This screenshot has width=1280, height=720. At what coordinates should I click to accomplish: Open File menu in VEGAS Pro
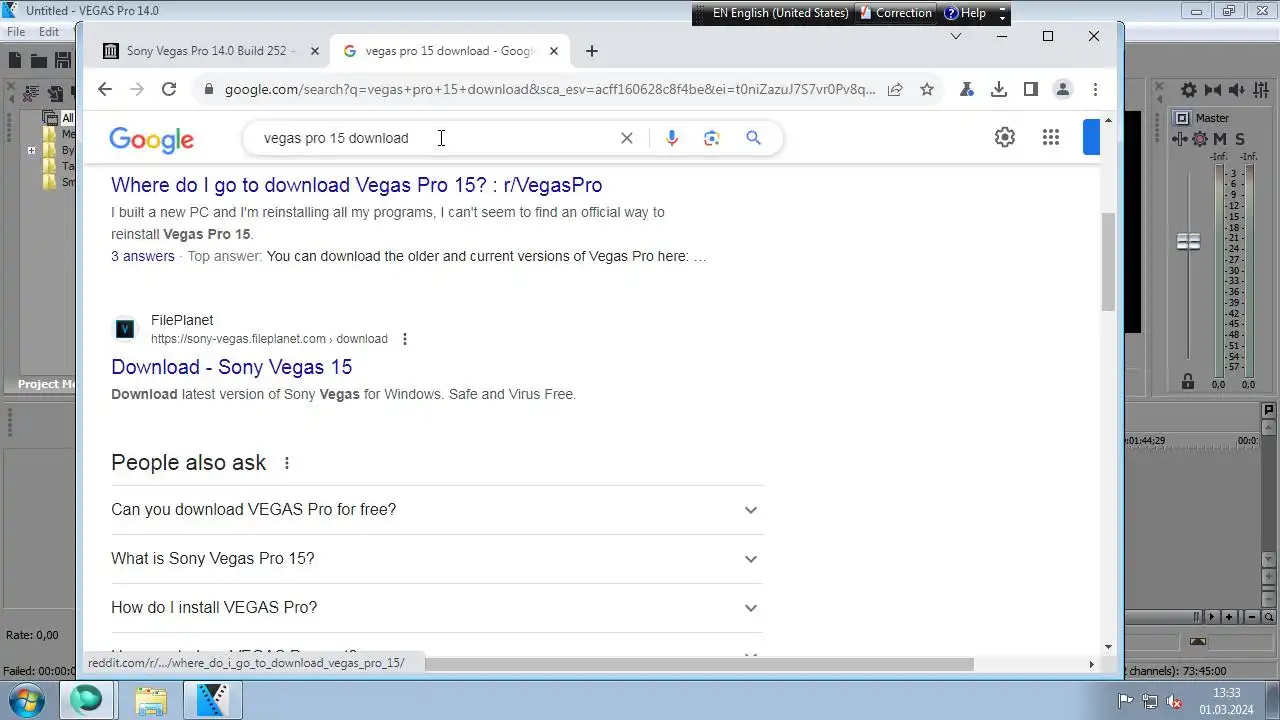pyautogui.click(x=16, y=32)
